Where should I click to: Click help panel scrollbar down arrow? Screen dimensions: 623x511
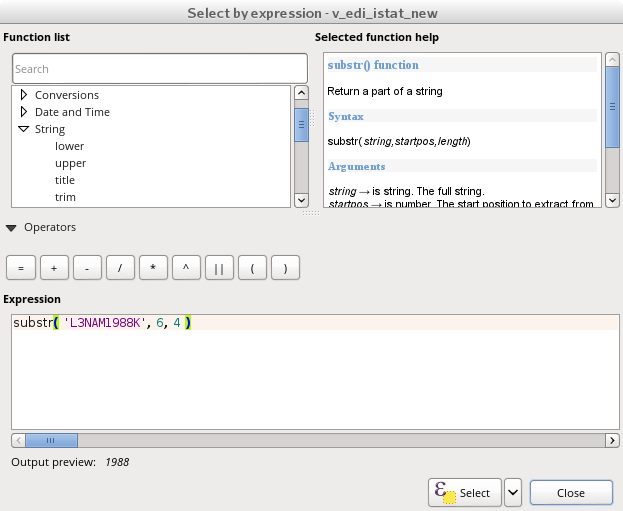pos(612,200)
